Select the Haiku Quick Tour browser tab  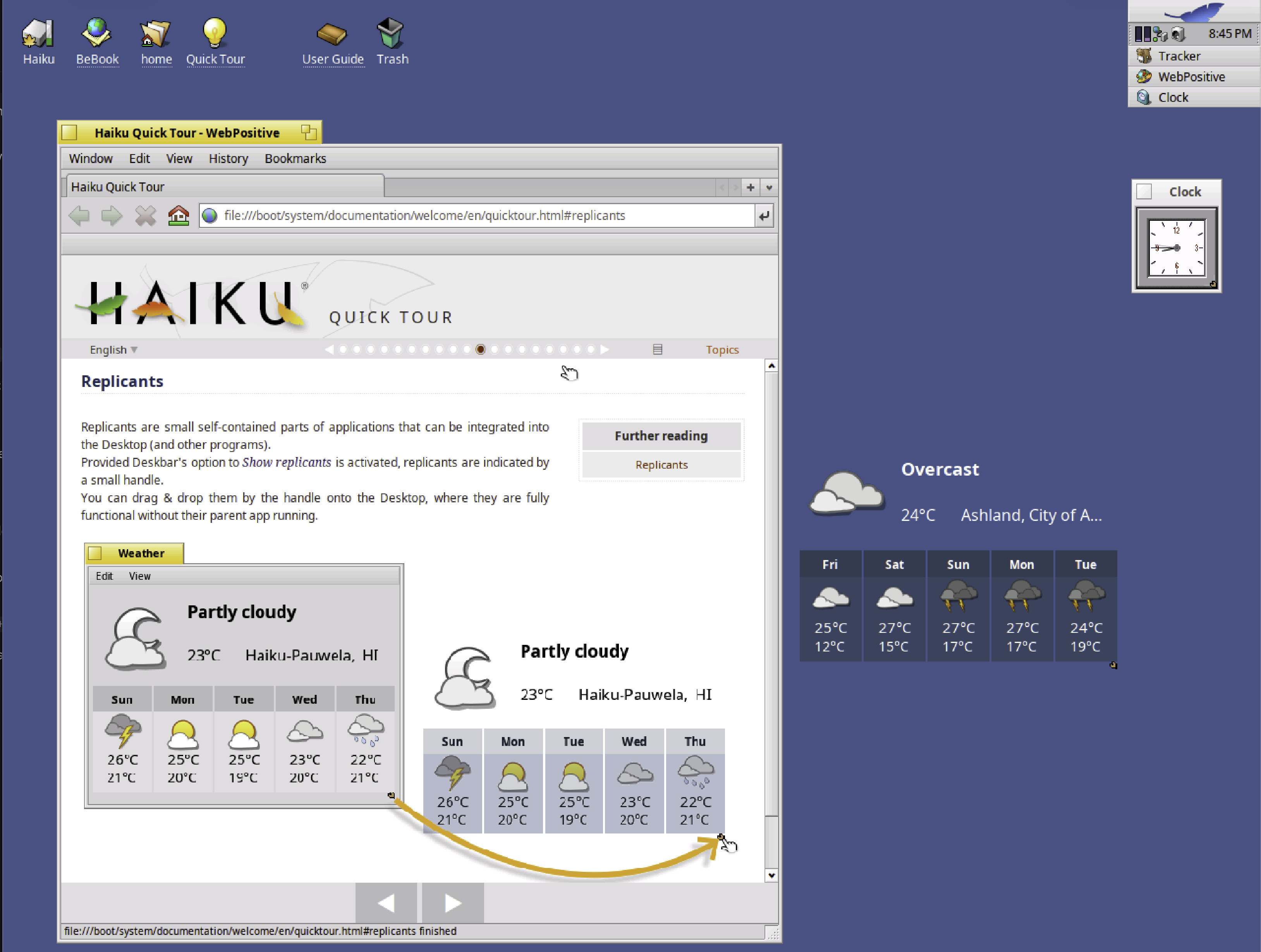click(225, 186)
